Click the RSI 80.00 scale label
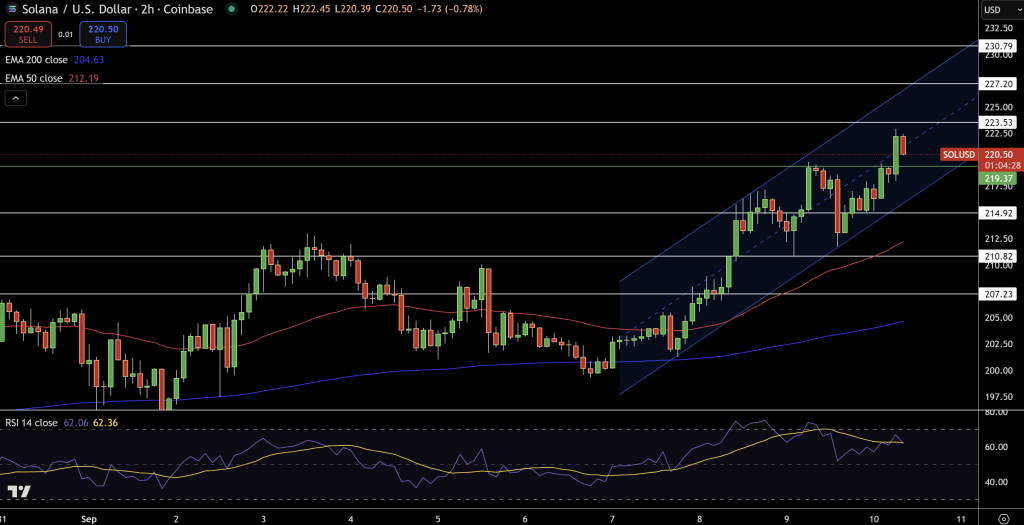The image size is (1024, 525). (x=996, y=412)
